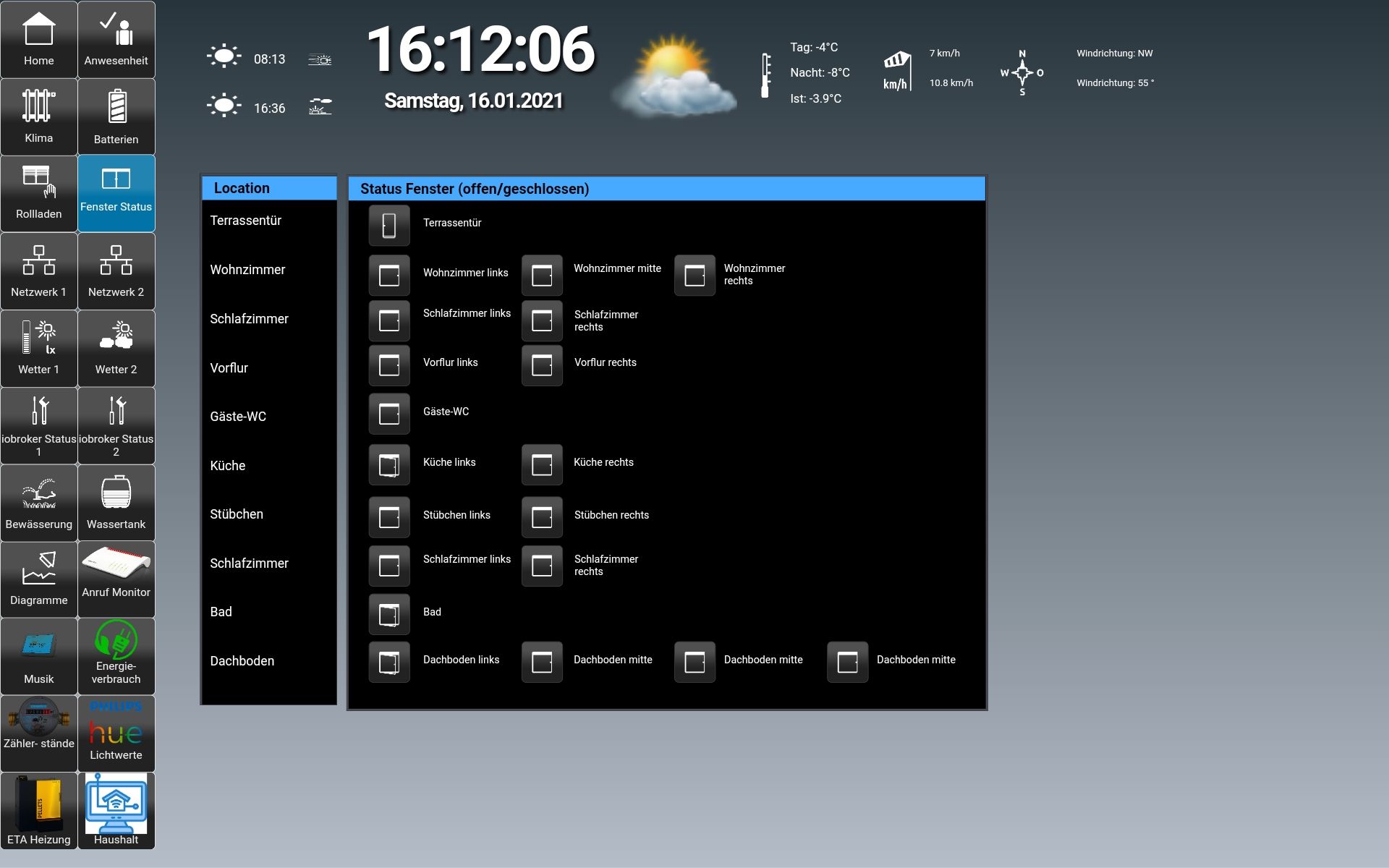Open the Batterien status page

pyautogui.click(x=116, y=116)
